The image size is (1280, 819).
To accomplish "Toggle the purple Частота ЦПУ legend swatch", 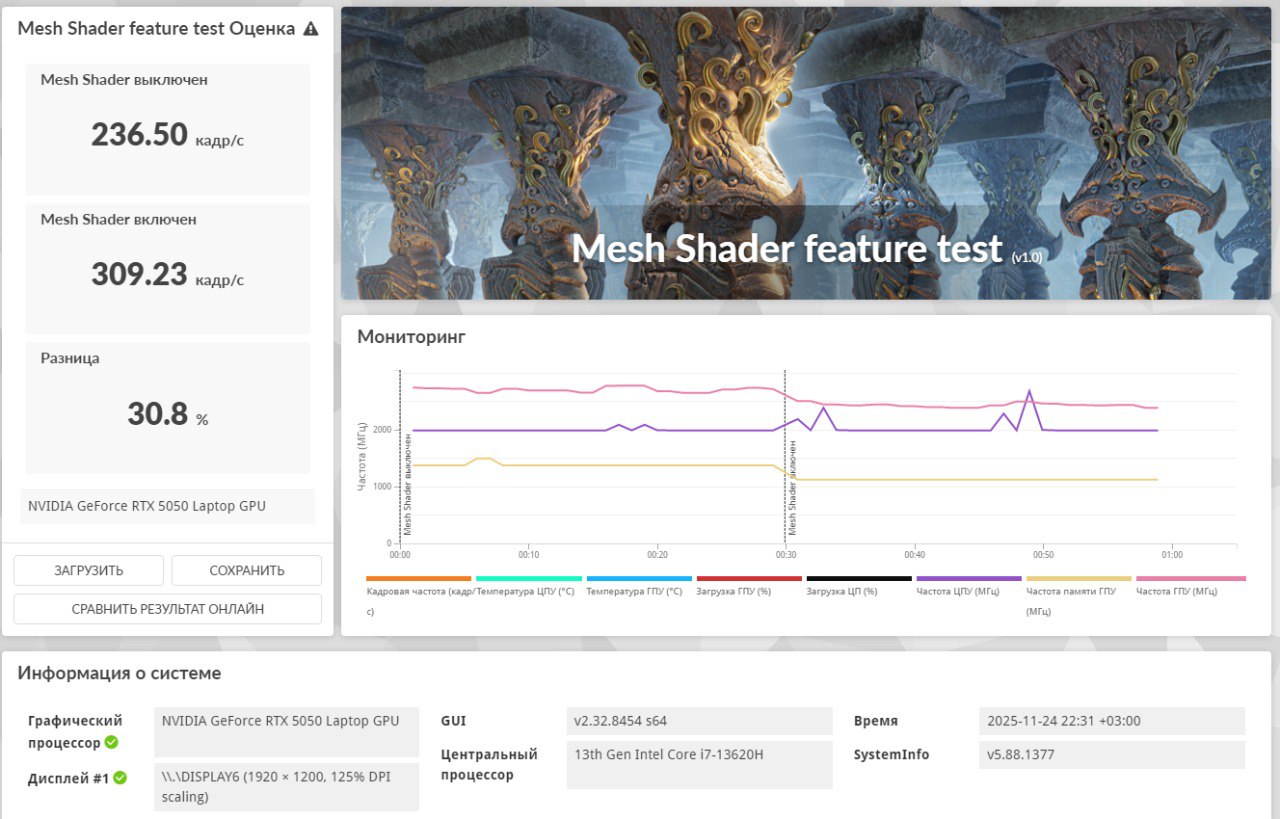I will tap(969, 578).
